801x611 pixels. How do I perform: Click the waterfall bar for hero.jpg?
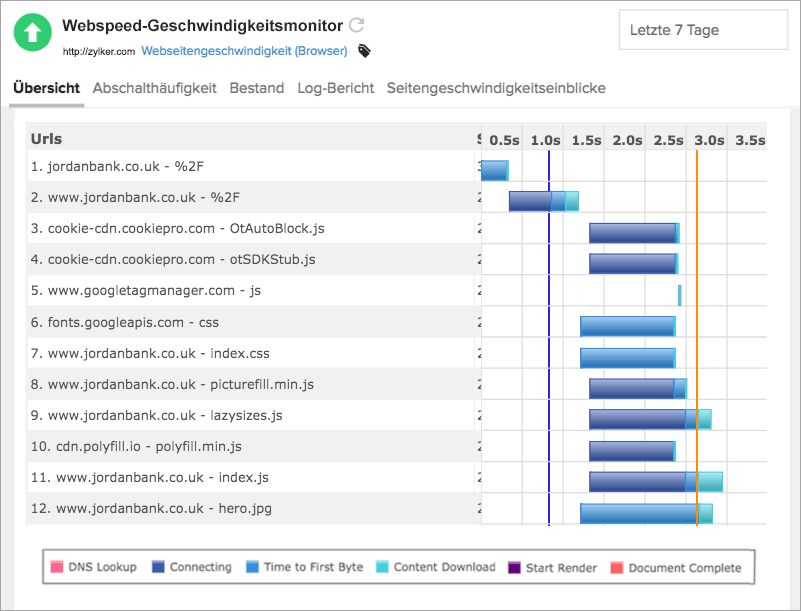(x=646, y=513)
